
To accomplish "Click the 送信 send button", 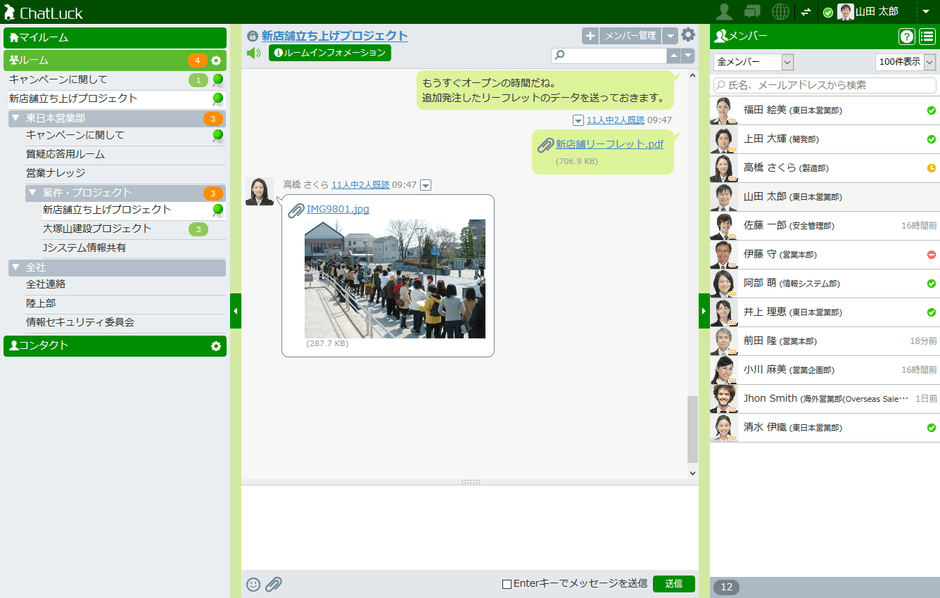I will click(x=673, y=584).
